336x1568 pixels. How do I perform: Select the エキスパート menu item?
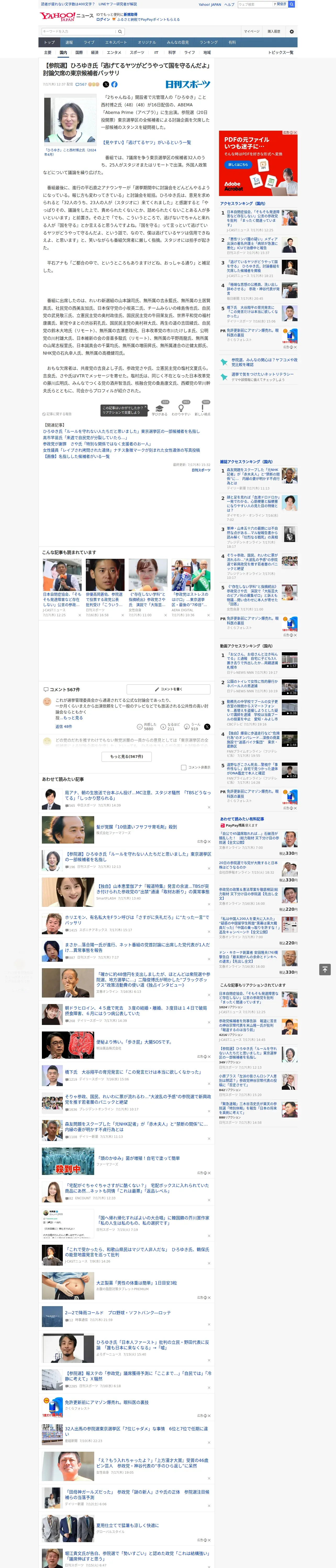[x=116, y=43]
